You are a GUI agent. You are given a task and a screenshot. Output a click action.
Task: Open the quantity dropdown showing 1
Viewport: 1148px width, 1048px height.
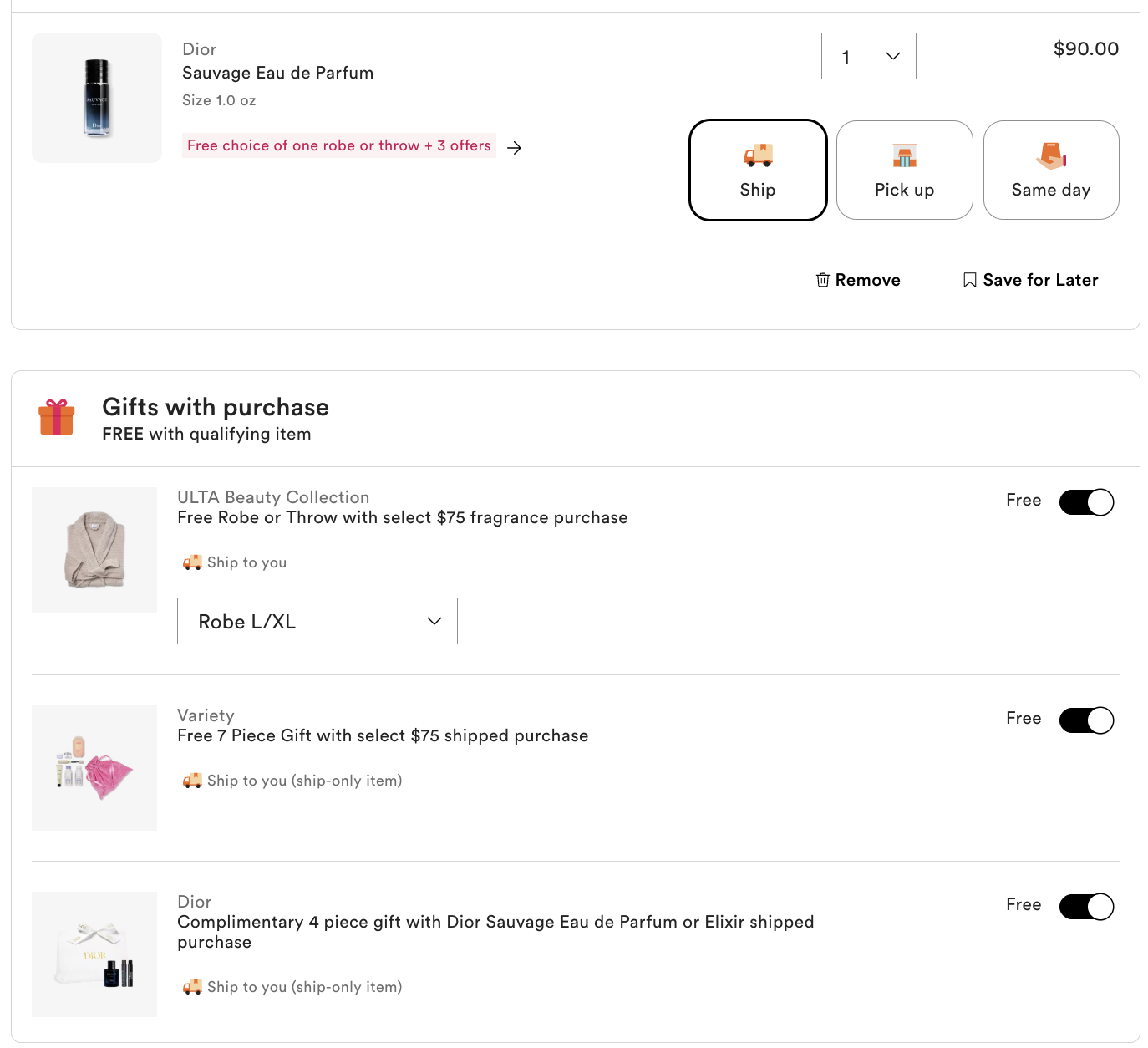[868, 56]
